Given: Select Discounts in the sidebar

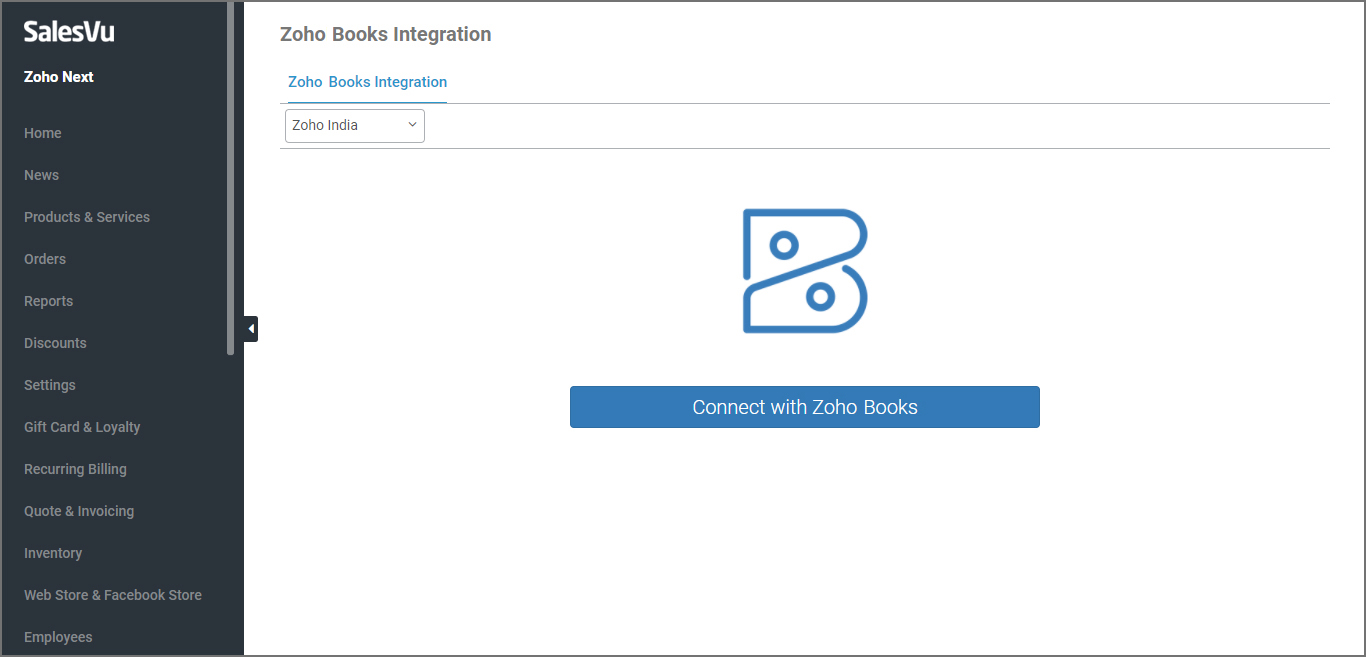Looking at the screenshot, I should 55,343.
